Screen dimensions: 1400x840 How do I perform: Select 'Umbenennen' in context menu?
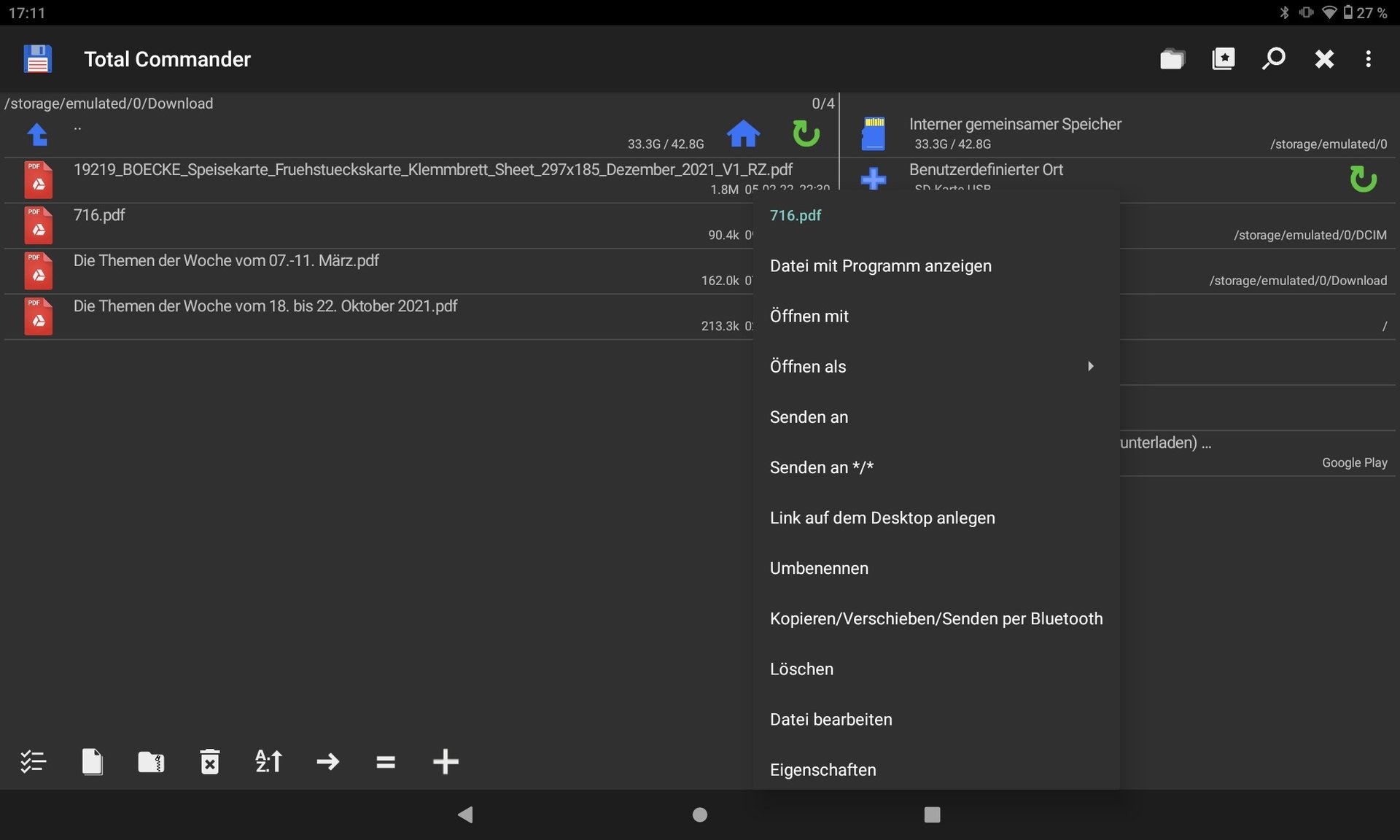click(x=819, y=568)
